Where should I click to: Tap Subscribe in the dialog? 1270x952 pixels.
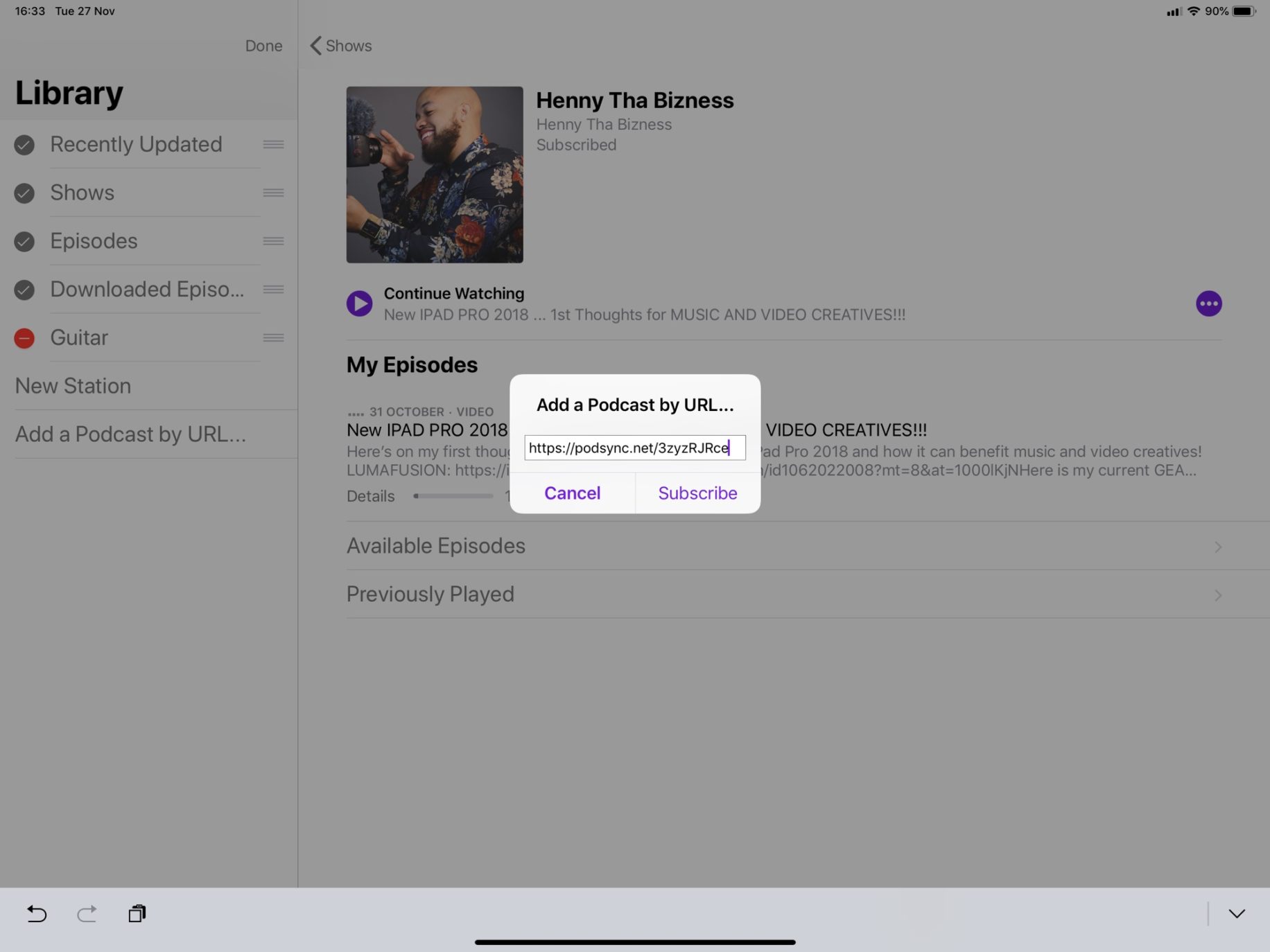coord(697,493)
